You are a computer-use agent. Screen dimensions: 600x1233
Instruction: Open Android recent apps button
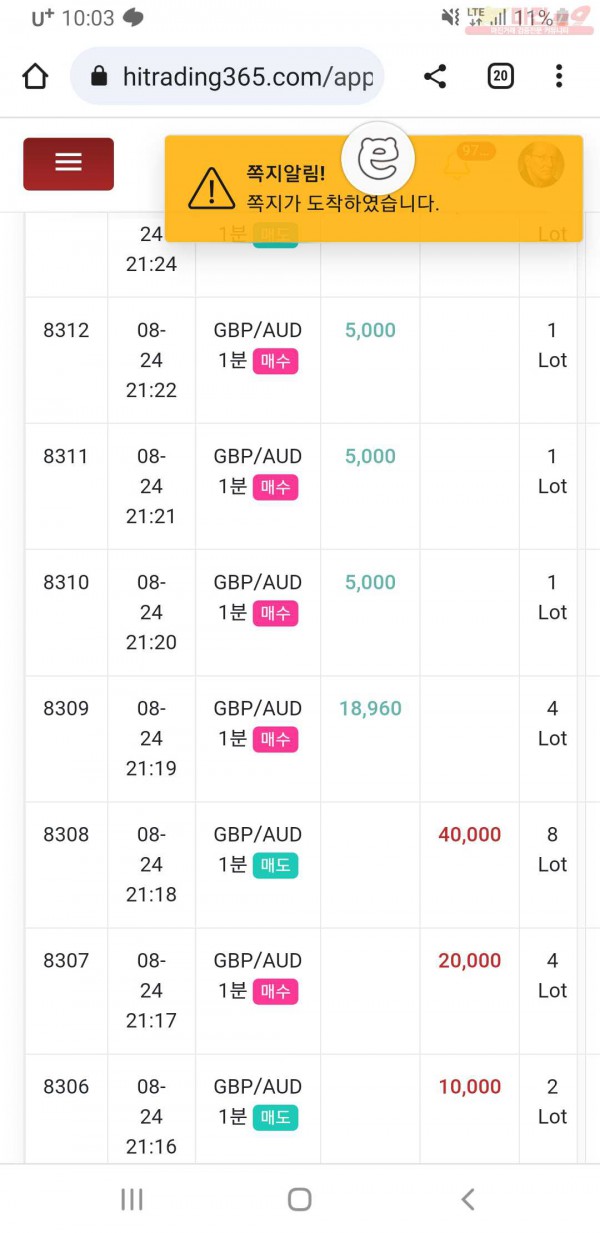click(132, 1199)
